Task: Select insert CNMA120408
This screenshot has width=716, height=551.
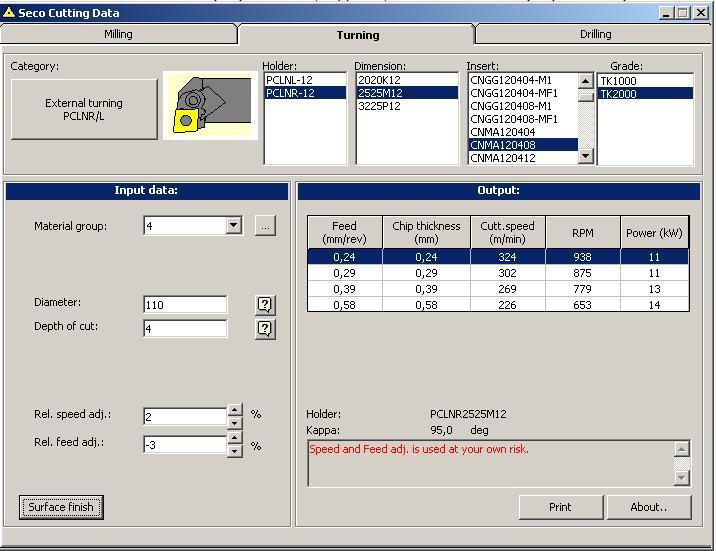Action: click(523, 145)
